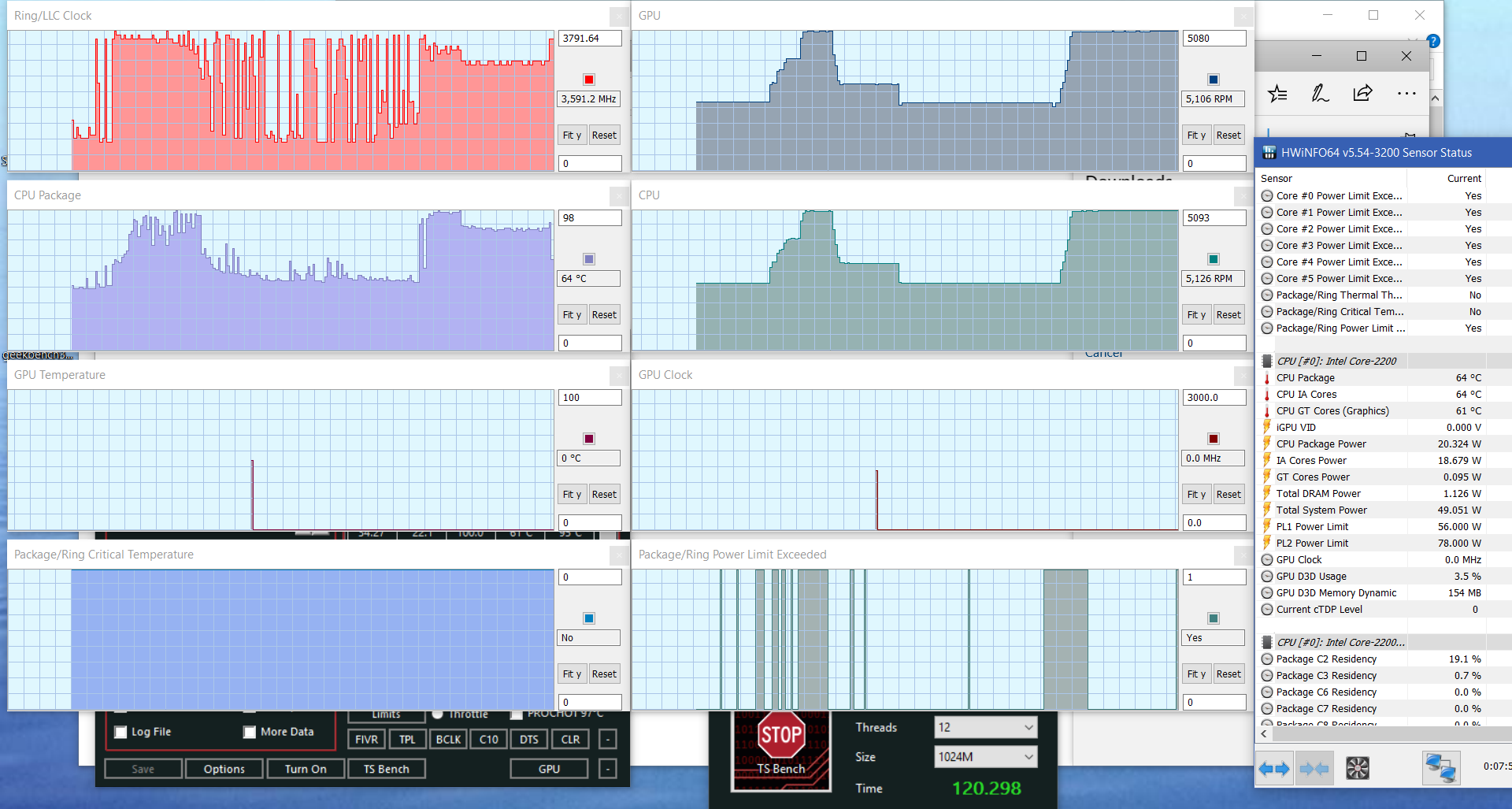Viewport: 1512px width, 809px height.
Task: Click the circle icon beside GPU Clock sensor
Action: click(x=1267, y=560)
